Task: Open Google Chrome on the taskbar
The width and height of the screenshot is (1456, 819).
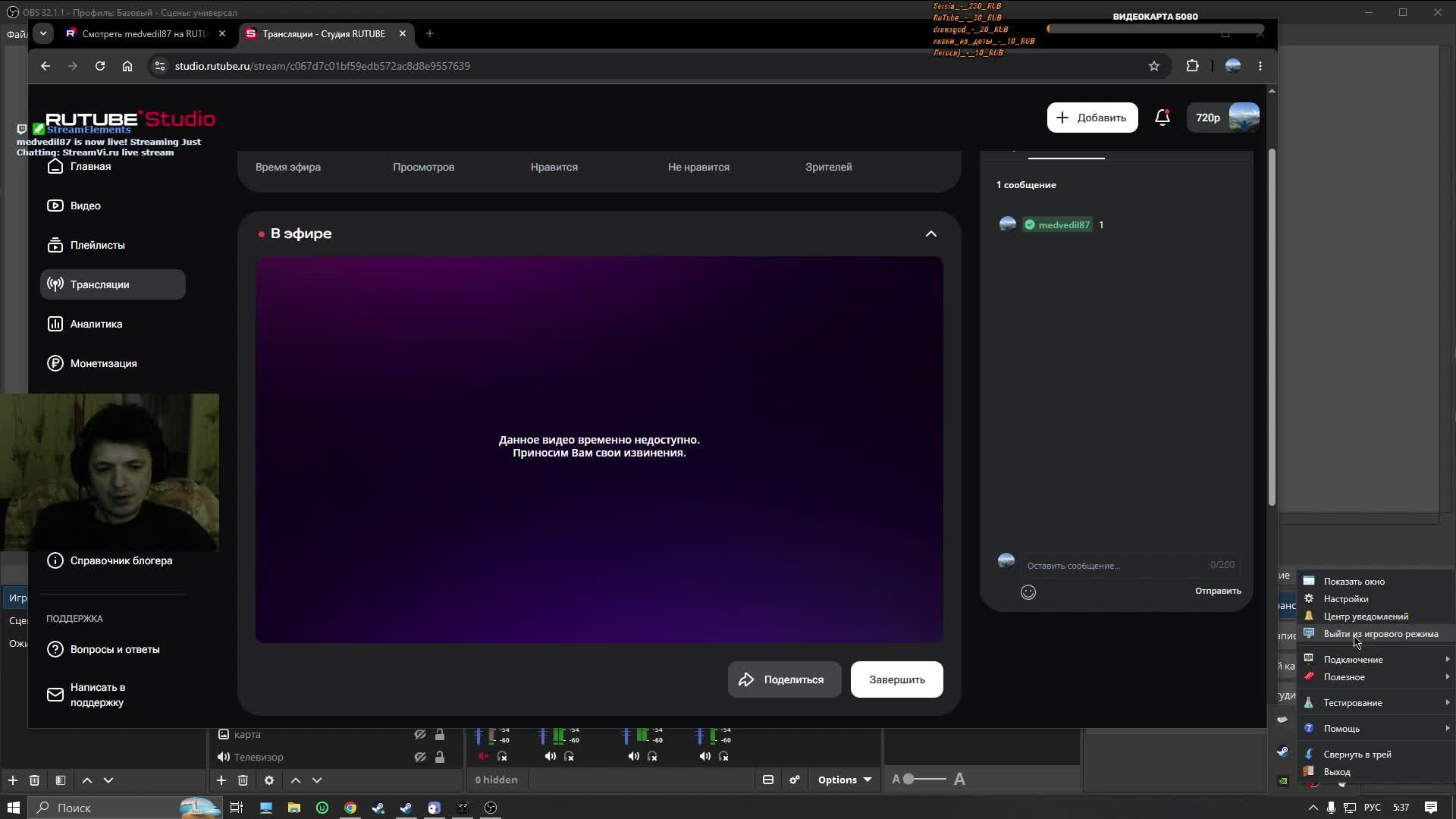Action: pos(350,808)
